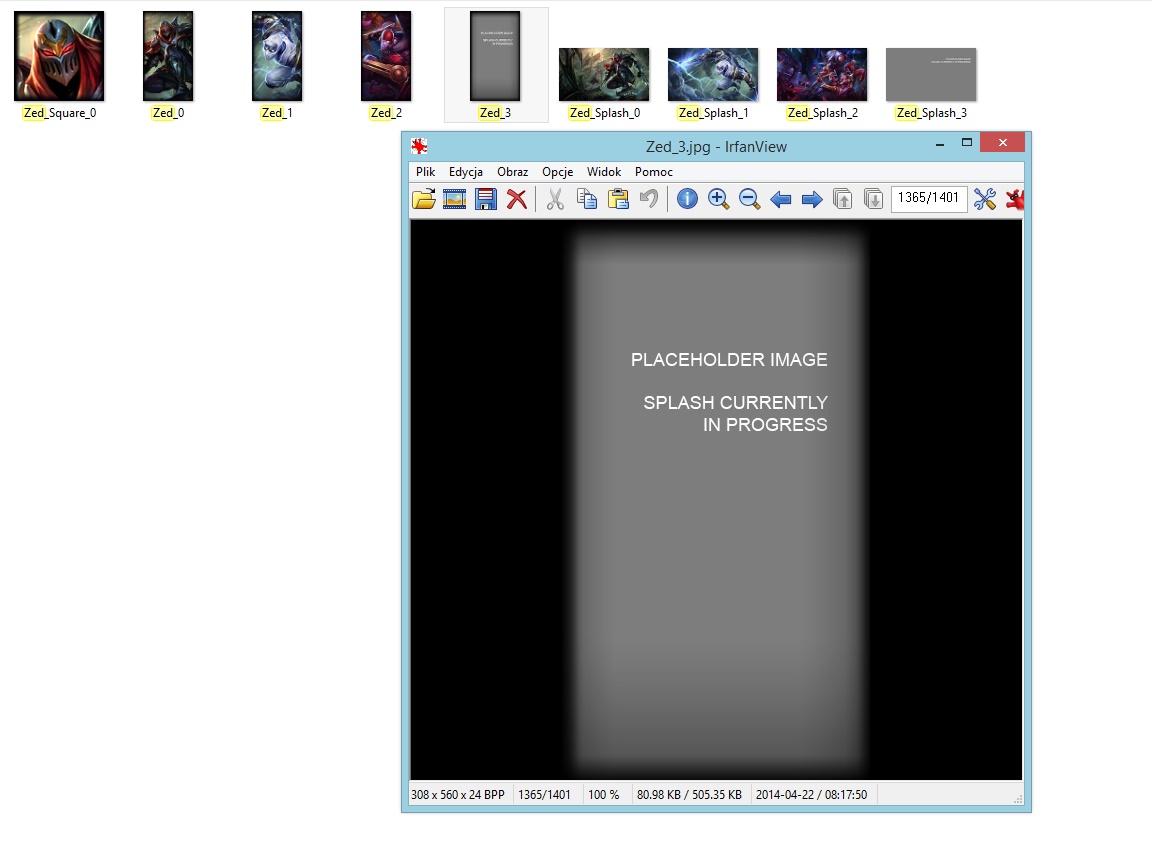Minimize the IrfanView window
Image resolution: width=1152 pixels, height=860 pixels.
pyautogui.click(x=940, y=143)
